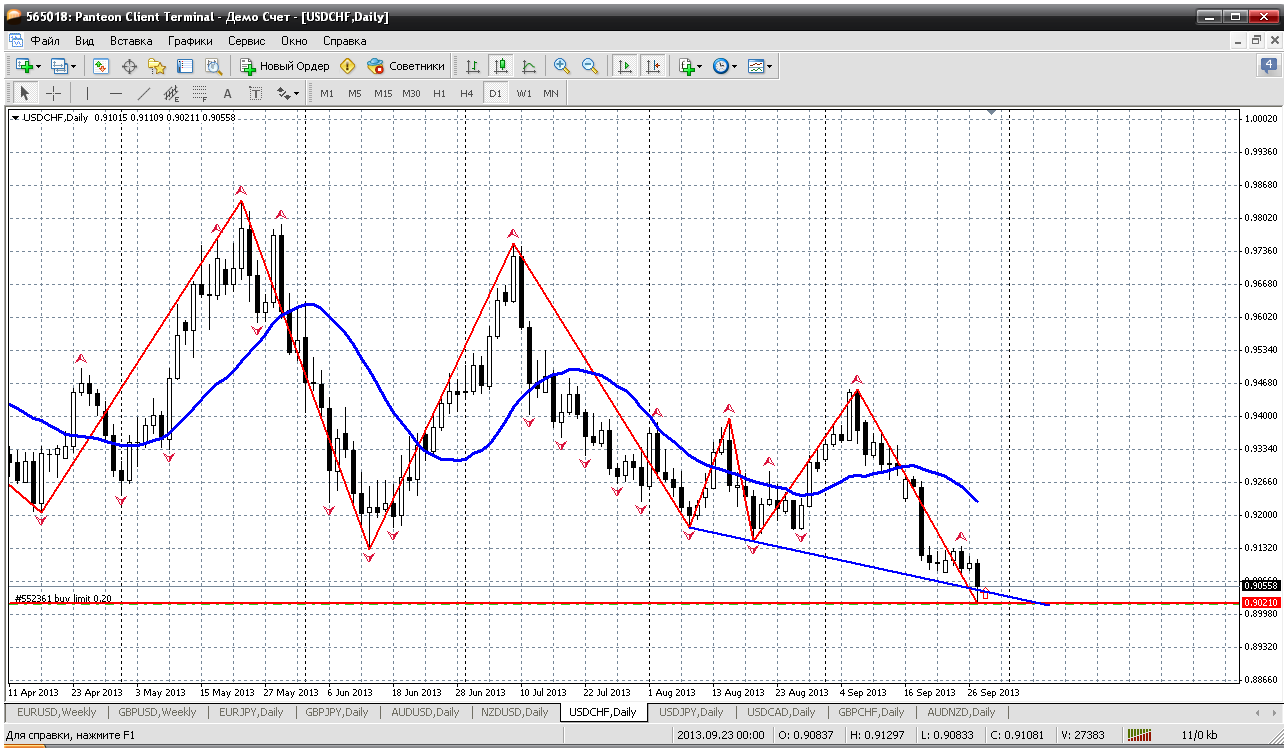This screenshot has width=1288, height=748.
Task: Zoom in on the chart
Action: pyautogui.click(x=562, y=66)
